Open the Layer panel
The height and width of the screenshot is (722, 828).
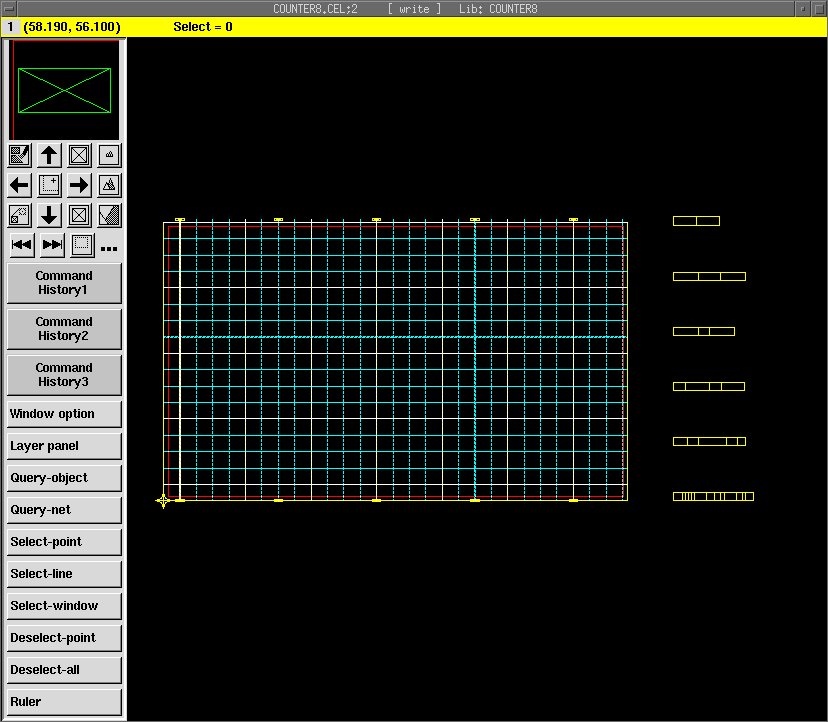64,446
